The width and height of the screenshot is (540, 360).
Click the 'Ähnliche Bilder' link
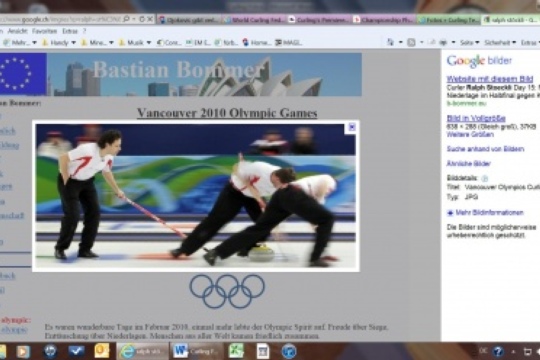[468, 164]
